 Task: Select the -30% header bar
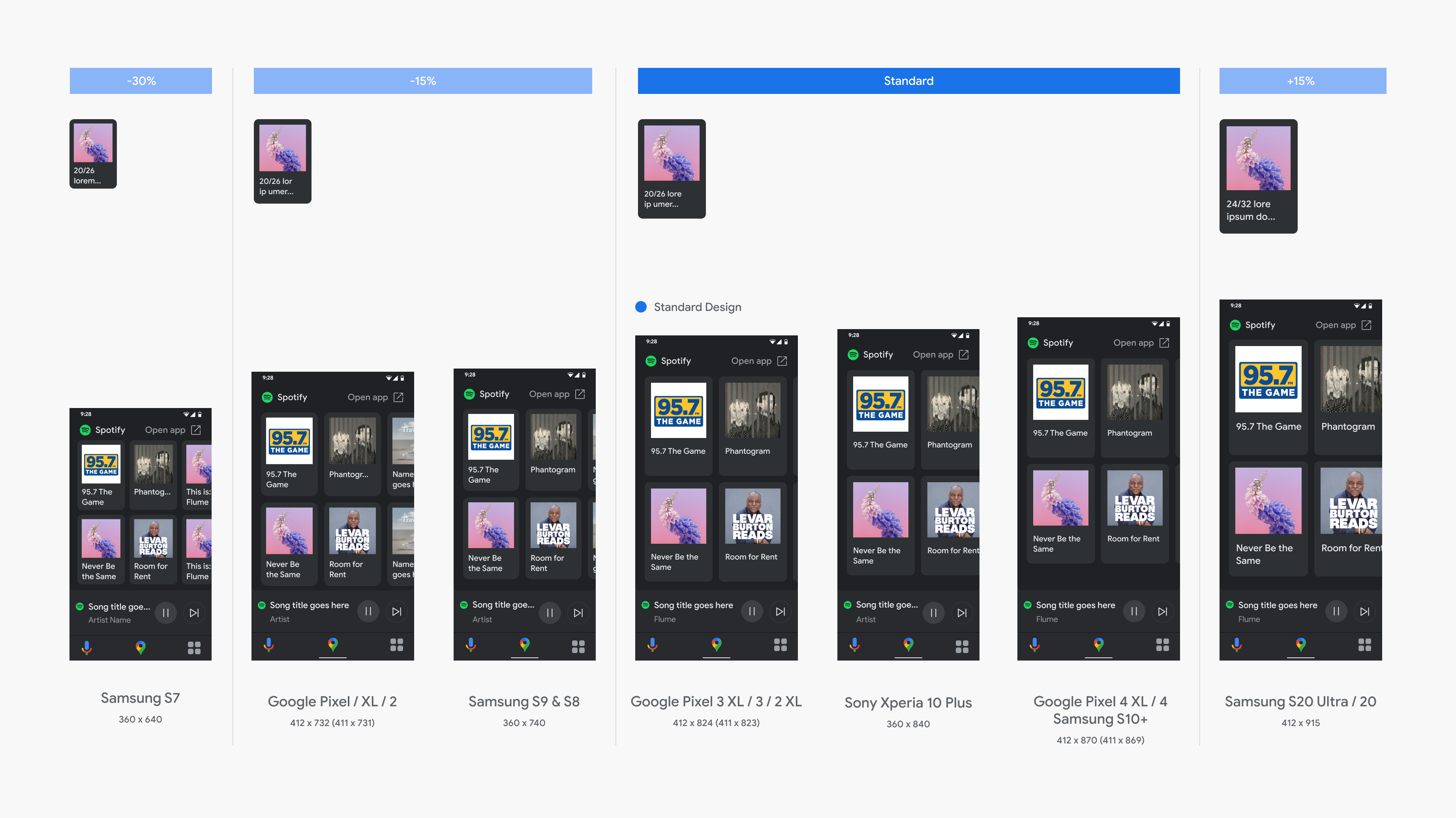pyautogui.click(x=141, y=81)
